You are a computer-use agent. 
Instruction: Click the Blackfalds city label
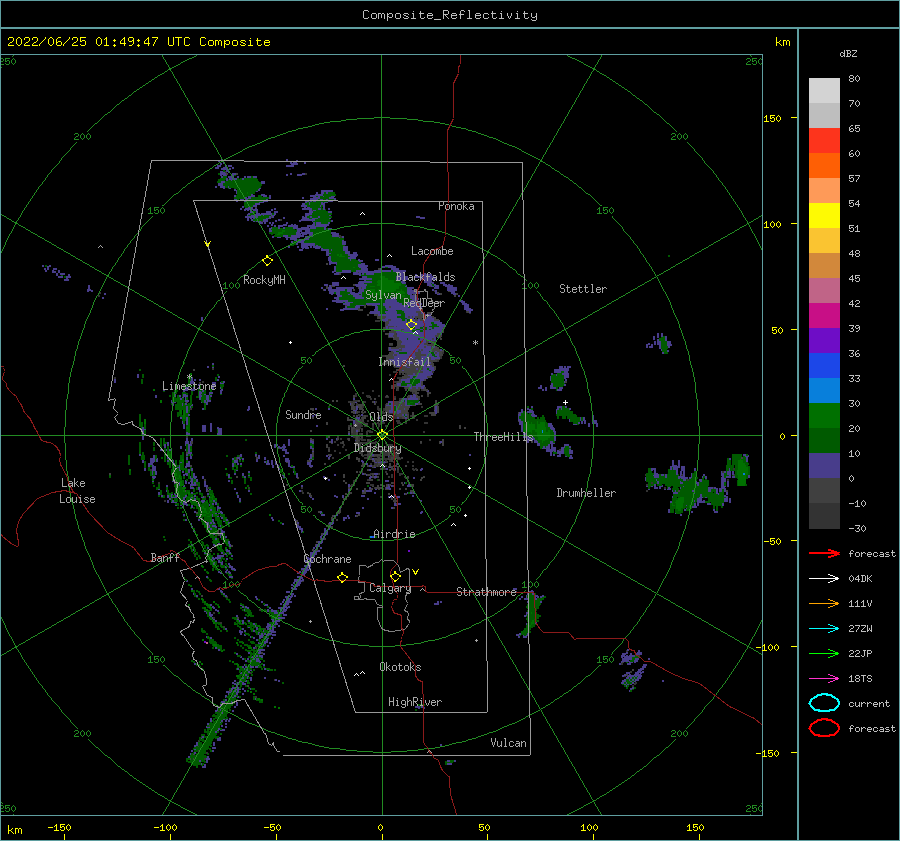click(x=425, y=277)
